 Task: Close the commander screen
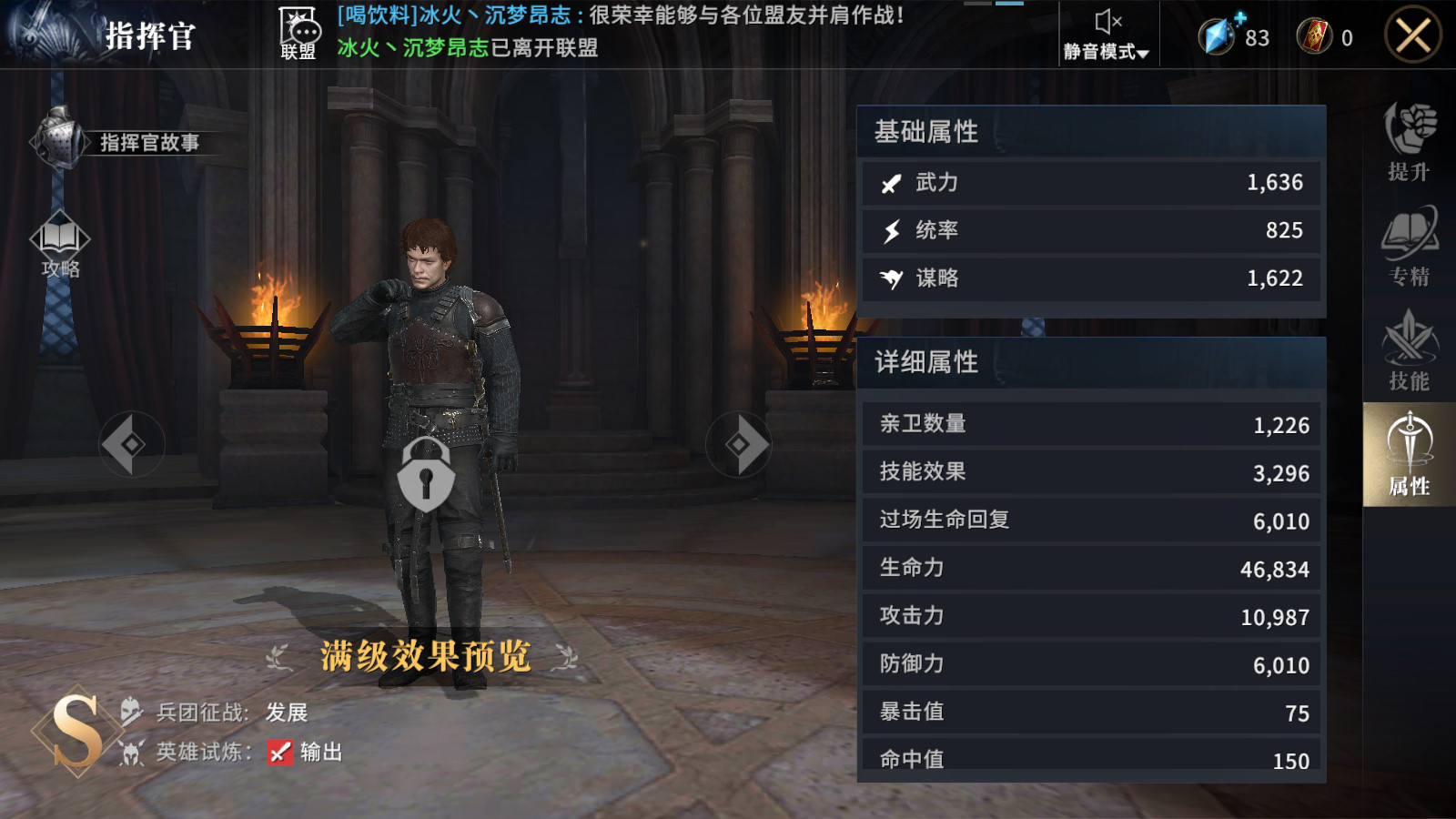[x=1413, y=36]
